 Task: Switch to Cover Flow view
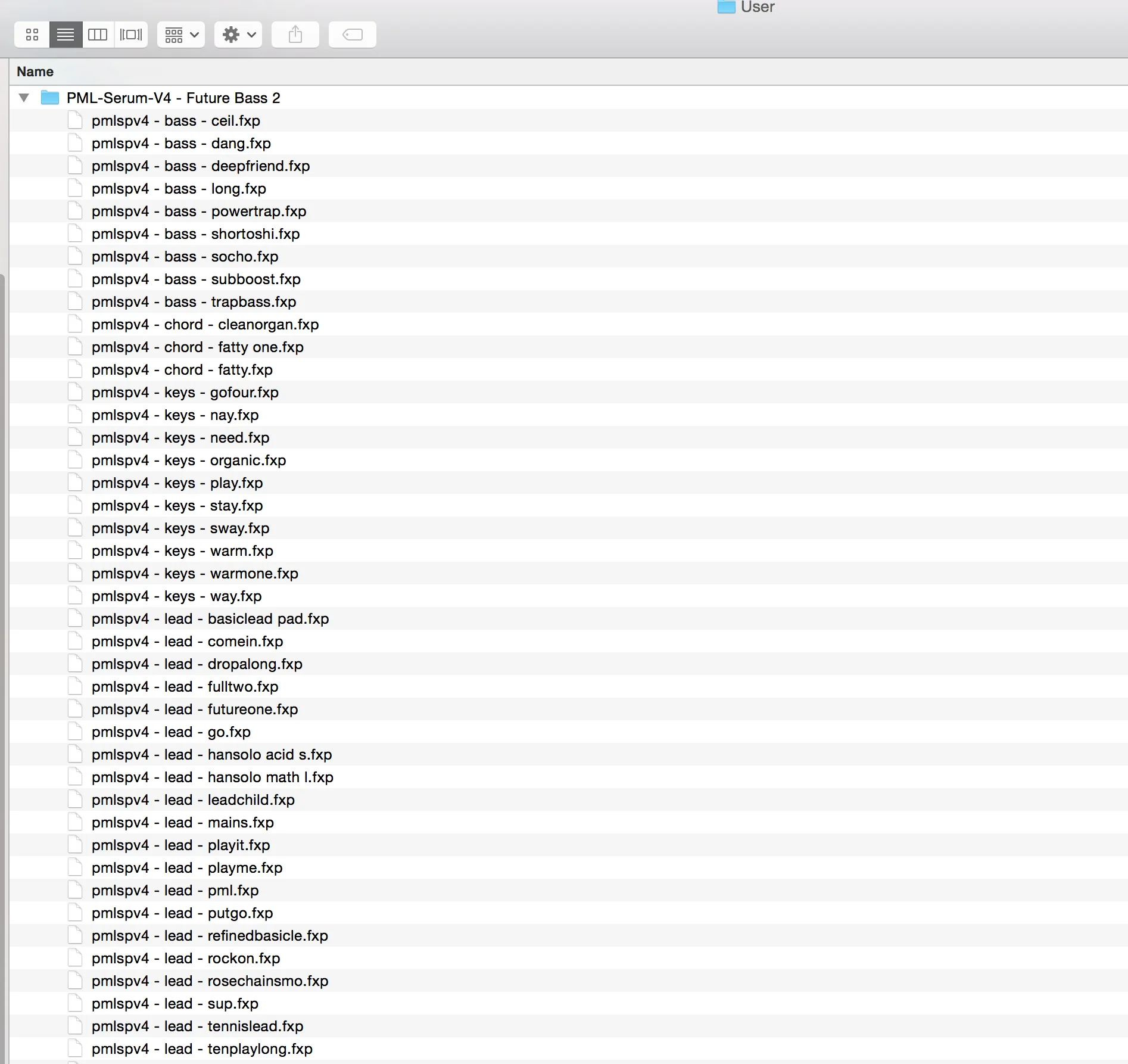[131, 35]
